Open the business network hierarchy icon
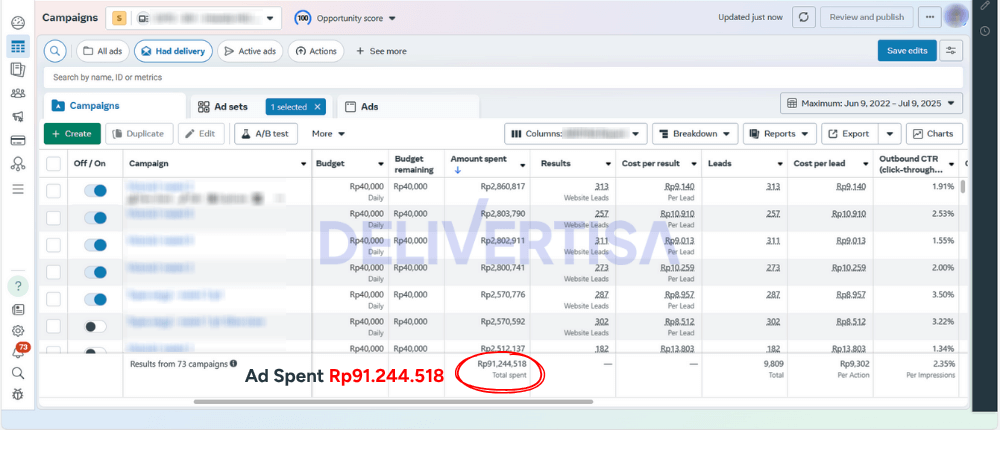 (18, 164)
